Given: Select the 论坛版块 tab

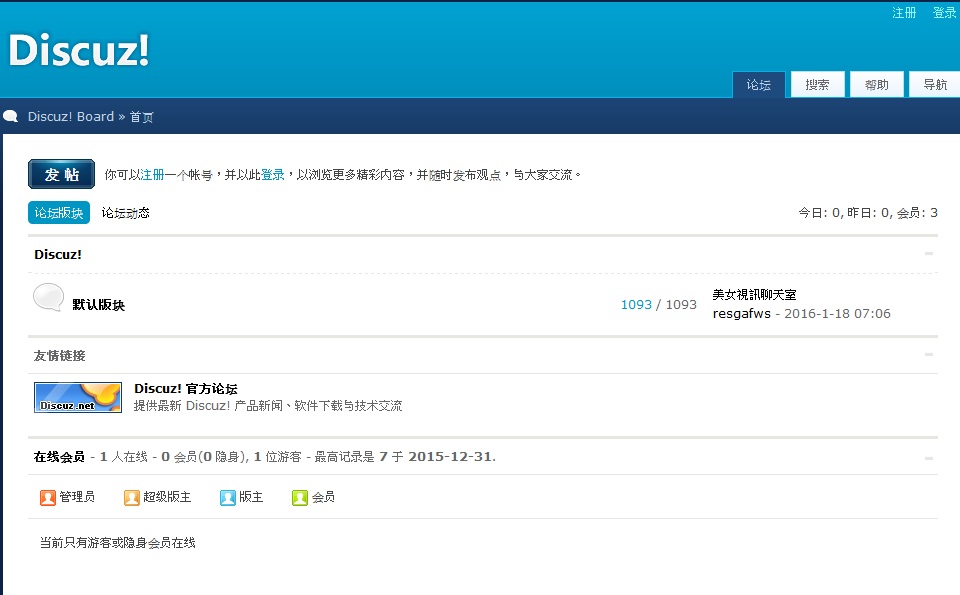Looking at the screenshot, I should click(59, 212).
